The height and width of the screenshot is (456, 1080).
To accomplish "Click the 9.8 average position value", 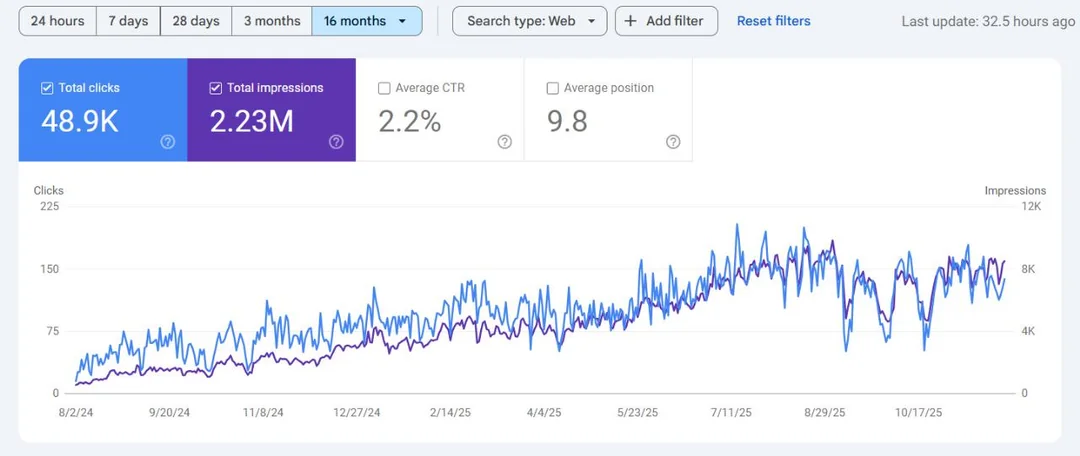I will [567, 122].
